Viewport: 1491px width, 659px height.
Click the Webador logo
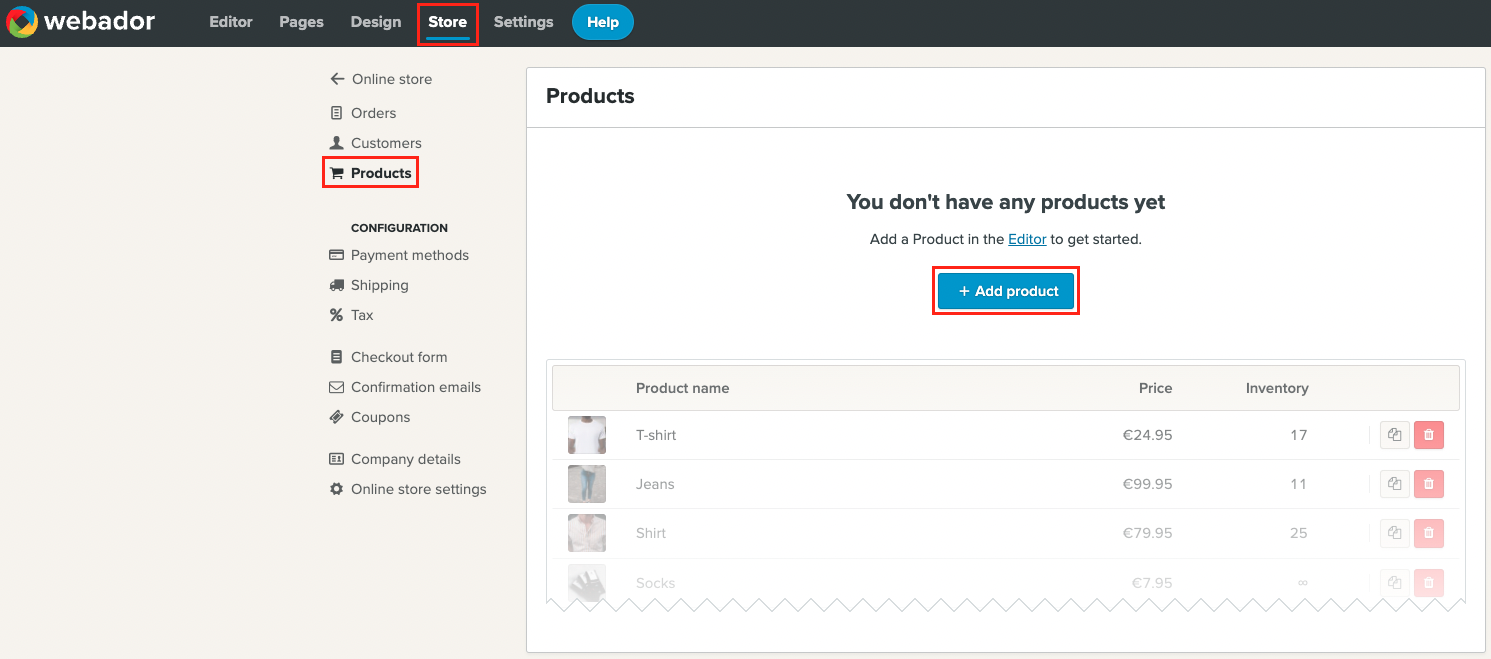coord(80,22)
